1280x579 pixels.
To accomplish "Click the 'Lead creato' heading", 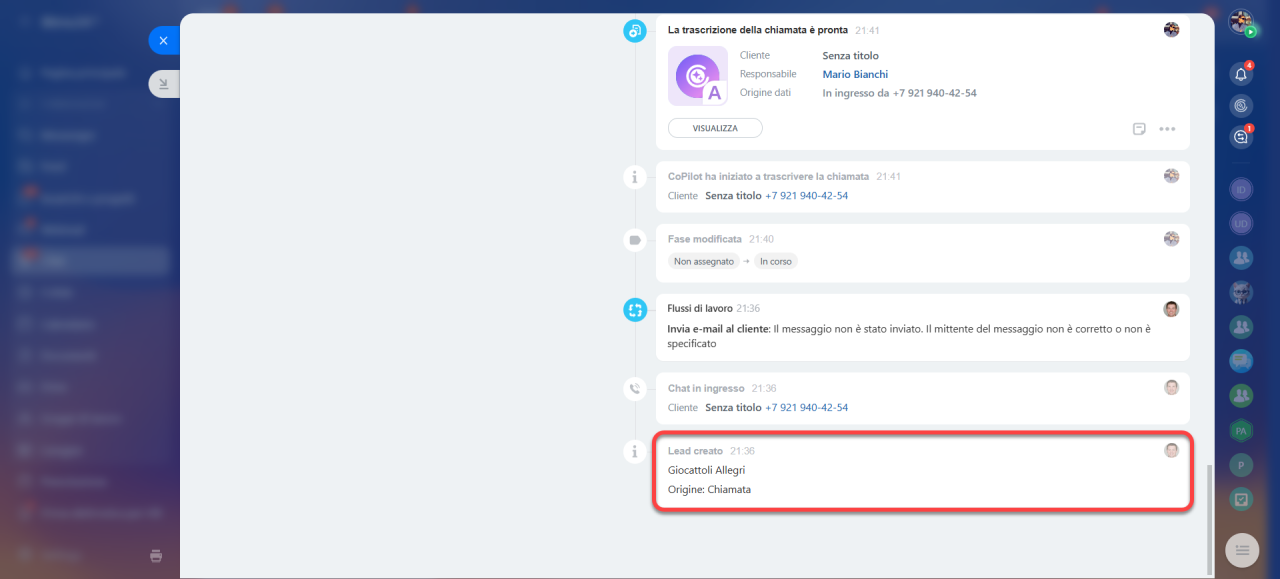I will click(x=695, y=451).
